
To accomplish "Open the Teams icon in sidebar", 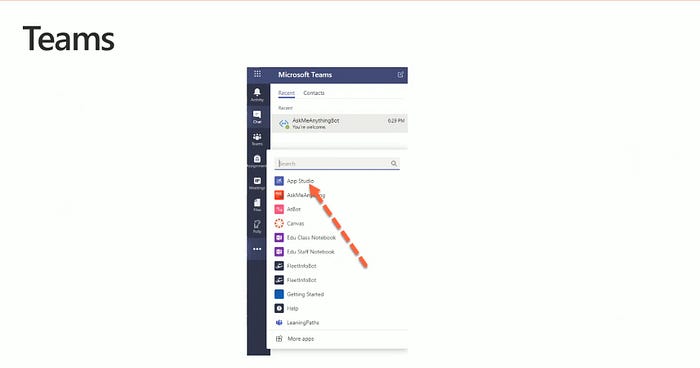I will click(x=257, y=139).
